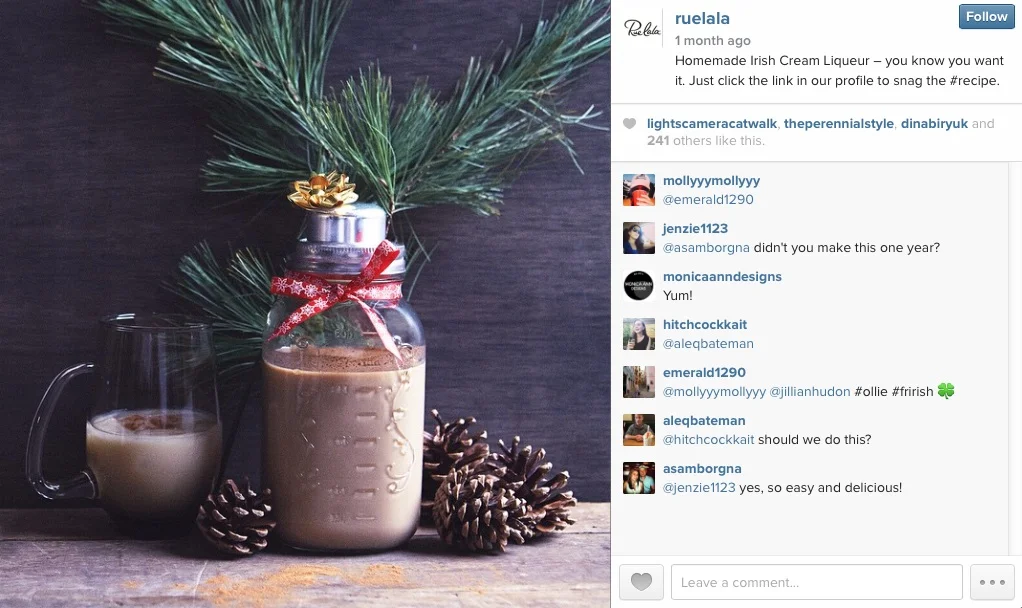The image size is (1022, 608).
Task: Open the three-dots more options menu
Action: [992, 582]
